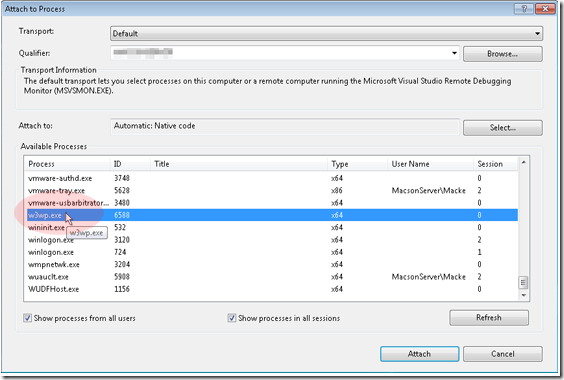The height and width of the screenshot is (380, 564).
Task: Click the Help question mark button in title bar
Action: click(524, 9)
